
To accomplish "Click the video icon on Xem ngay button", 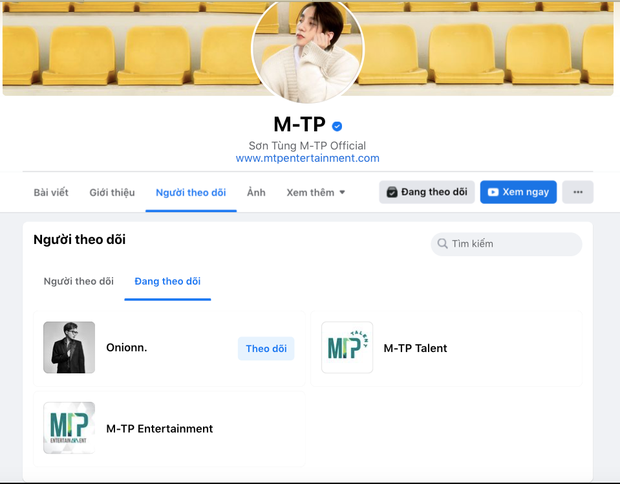I will pos(493,192).
